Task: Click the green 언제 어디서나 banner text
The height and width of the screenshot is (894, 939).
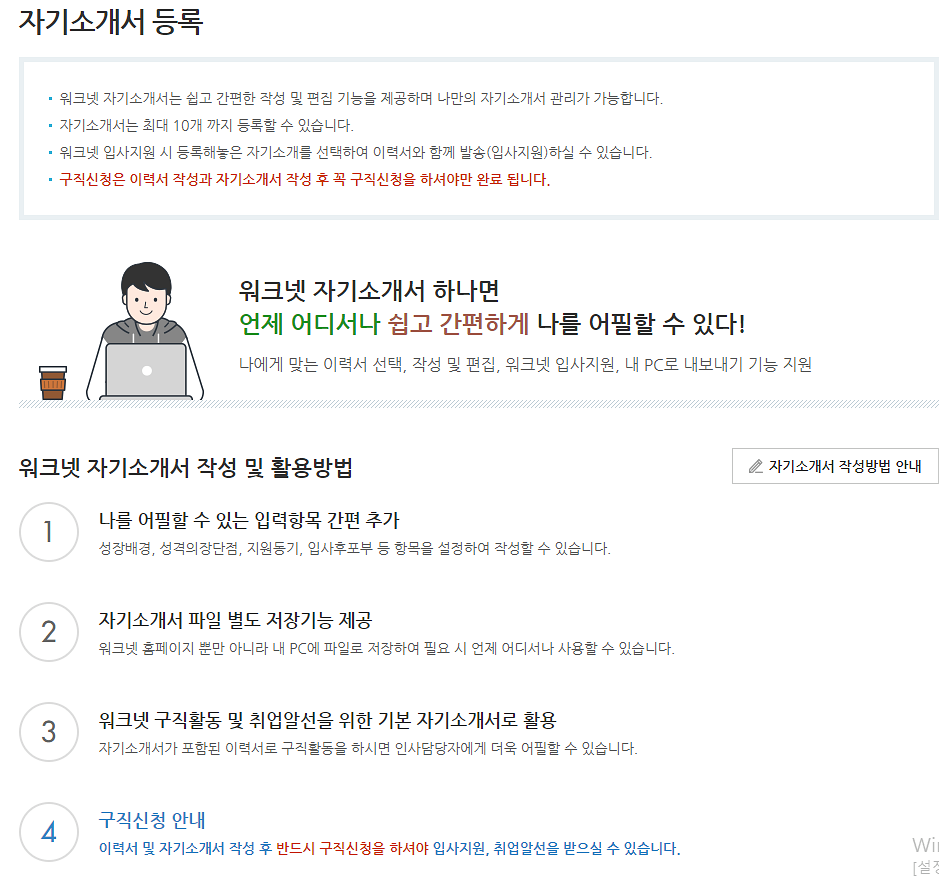Action: [310, 324]
